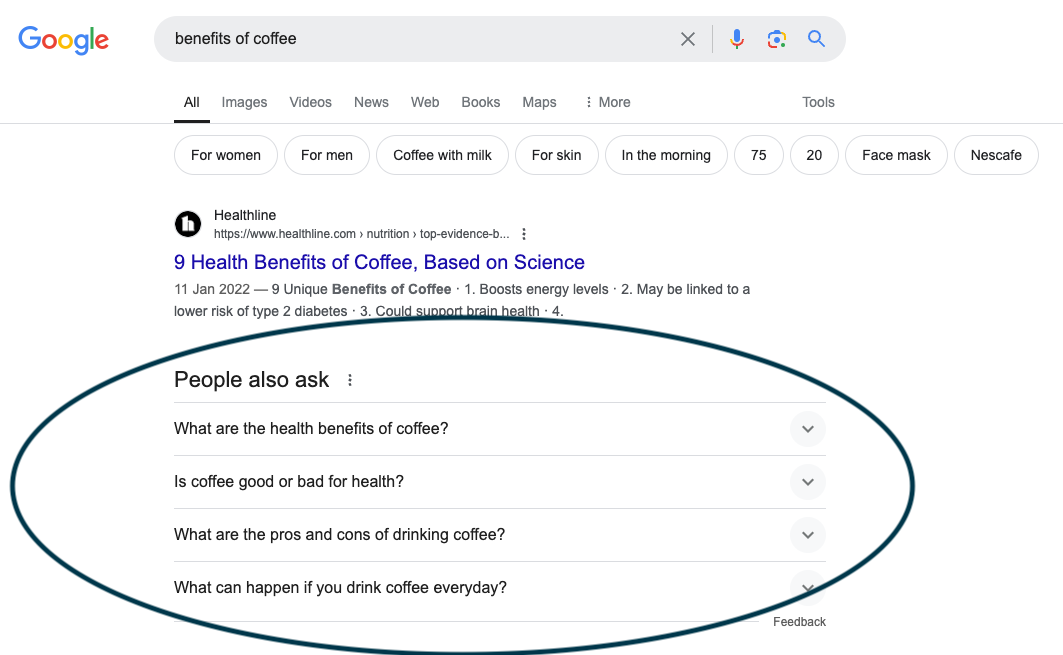1063x655 pixels.
Task: Select the Coffee with milk filter chip
Action: point(442,155)
